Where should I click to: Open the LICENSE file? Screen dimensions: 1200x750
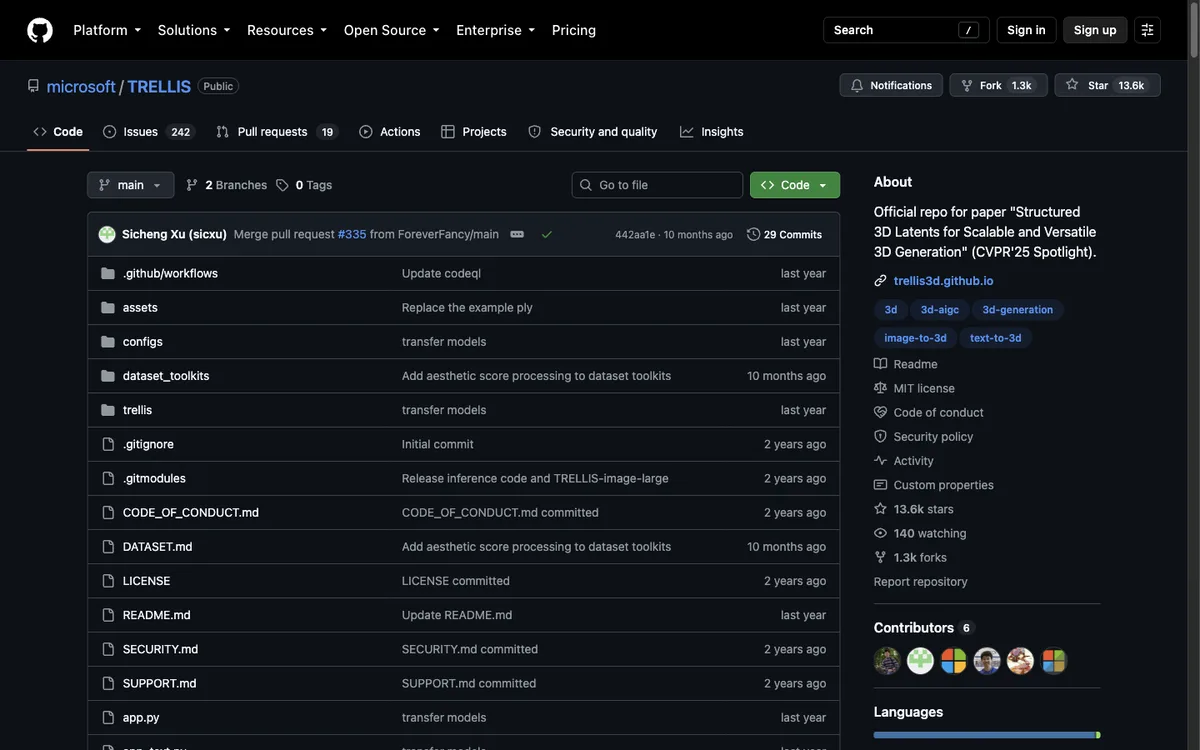coord(146,581)
